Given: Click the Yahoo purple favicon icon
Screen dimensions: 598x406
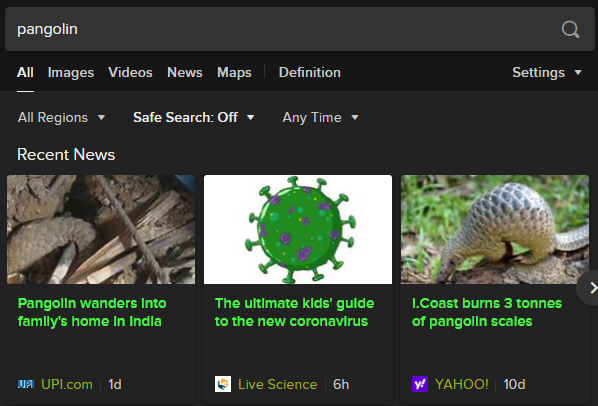Looking at the screenshot, I should point(420,384).
